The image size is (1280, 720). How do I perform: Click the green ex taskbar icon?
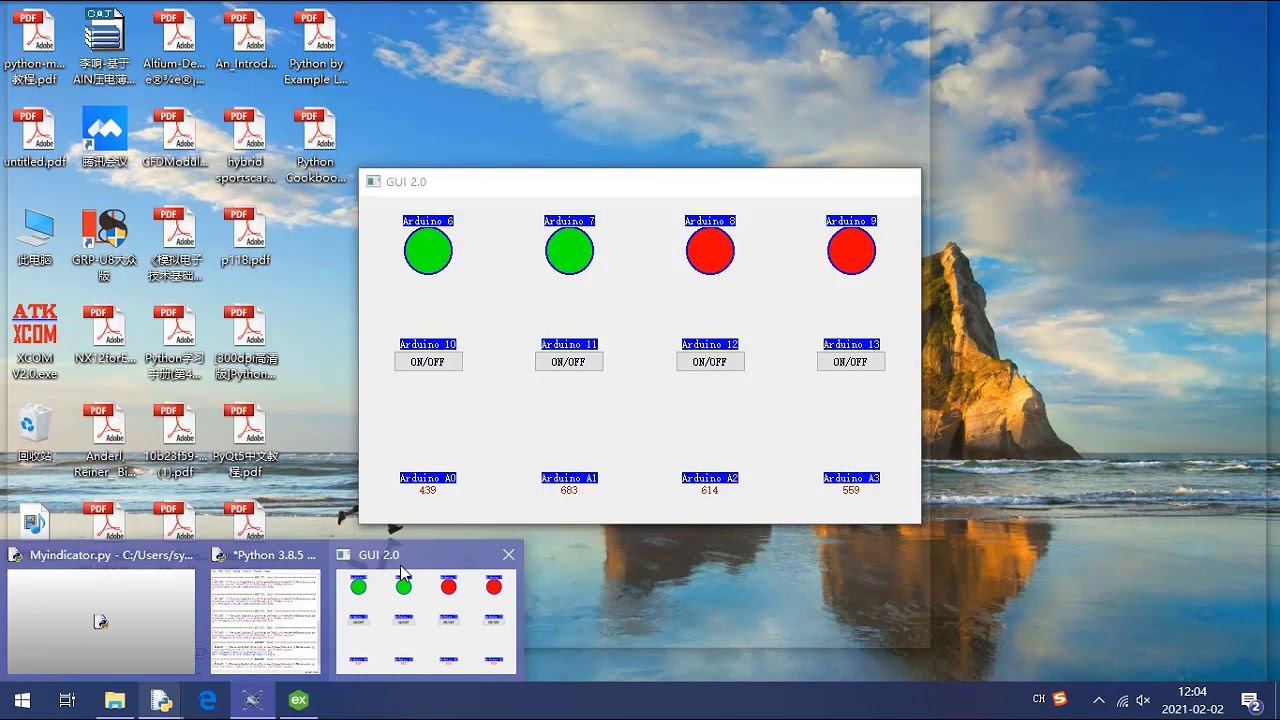tap(298, 700)
